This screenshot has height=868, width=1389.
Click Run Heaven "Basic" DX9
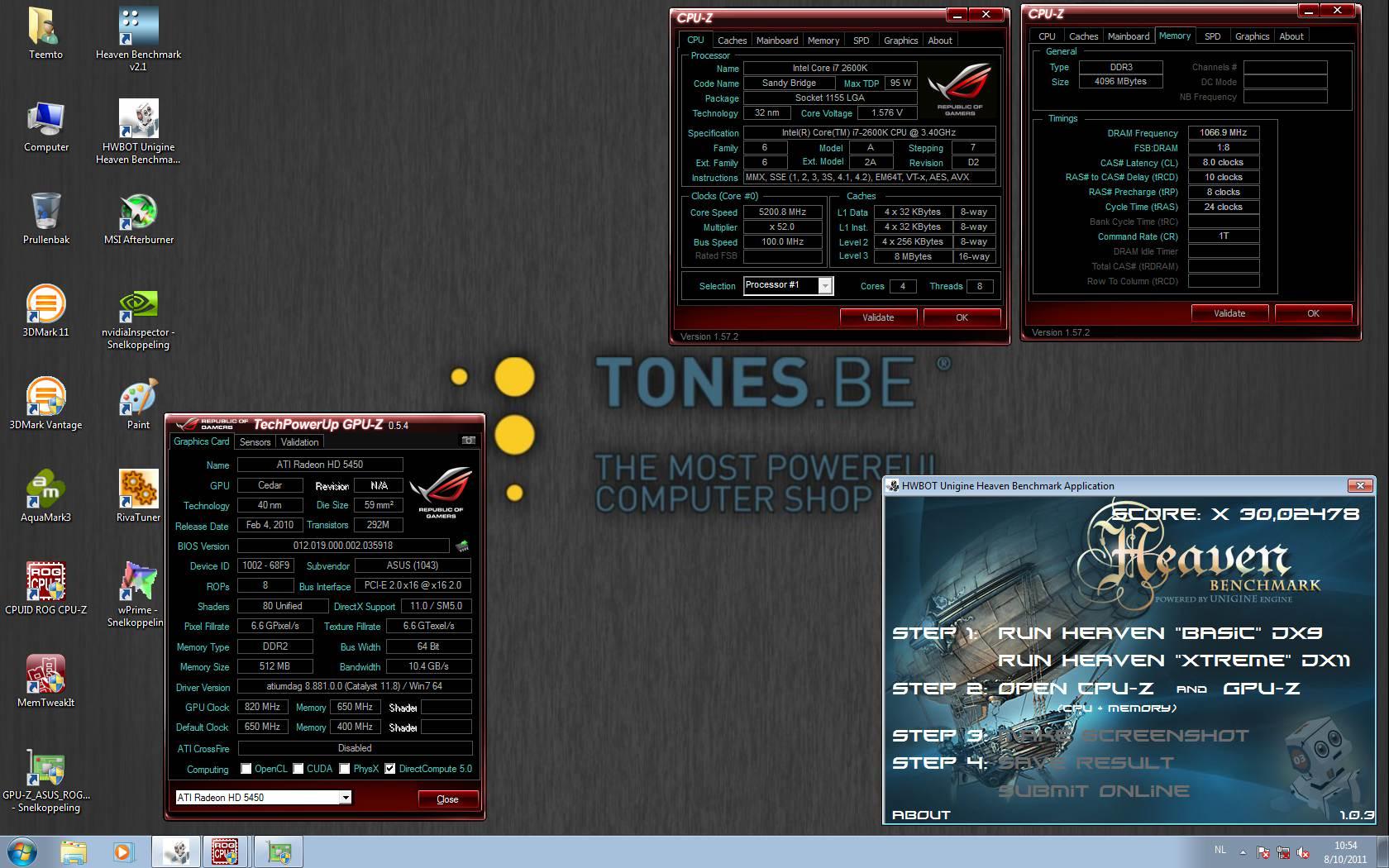click(x=1160, y=633)
